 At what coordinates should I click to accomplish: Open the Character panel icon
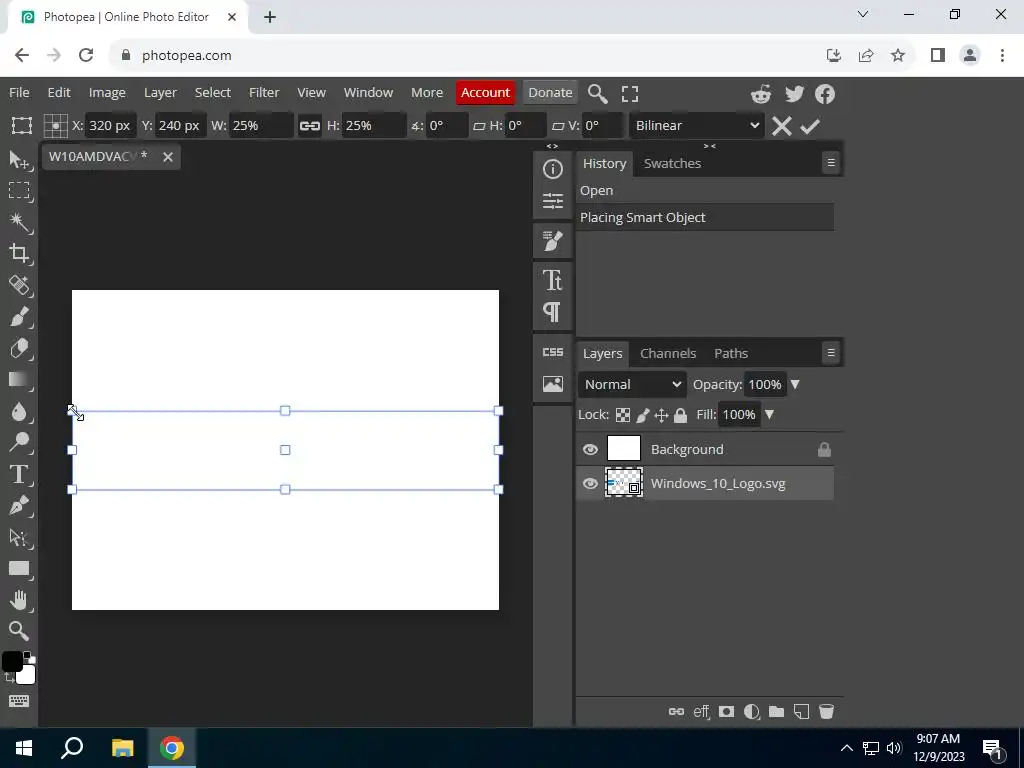tap(552, 281)
